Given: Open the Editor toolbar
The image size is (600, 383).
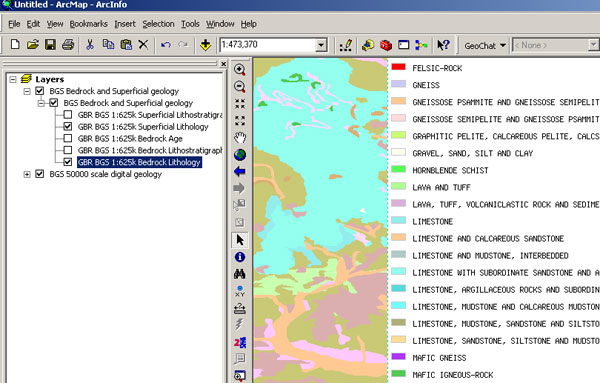Looking at the screenshot, I should click(346, 45).
